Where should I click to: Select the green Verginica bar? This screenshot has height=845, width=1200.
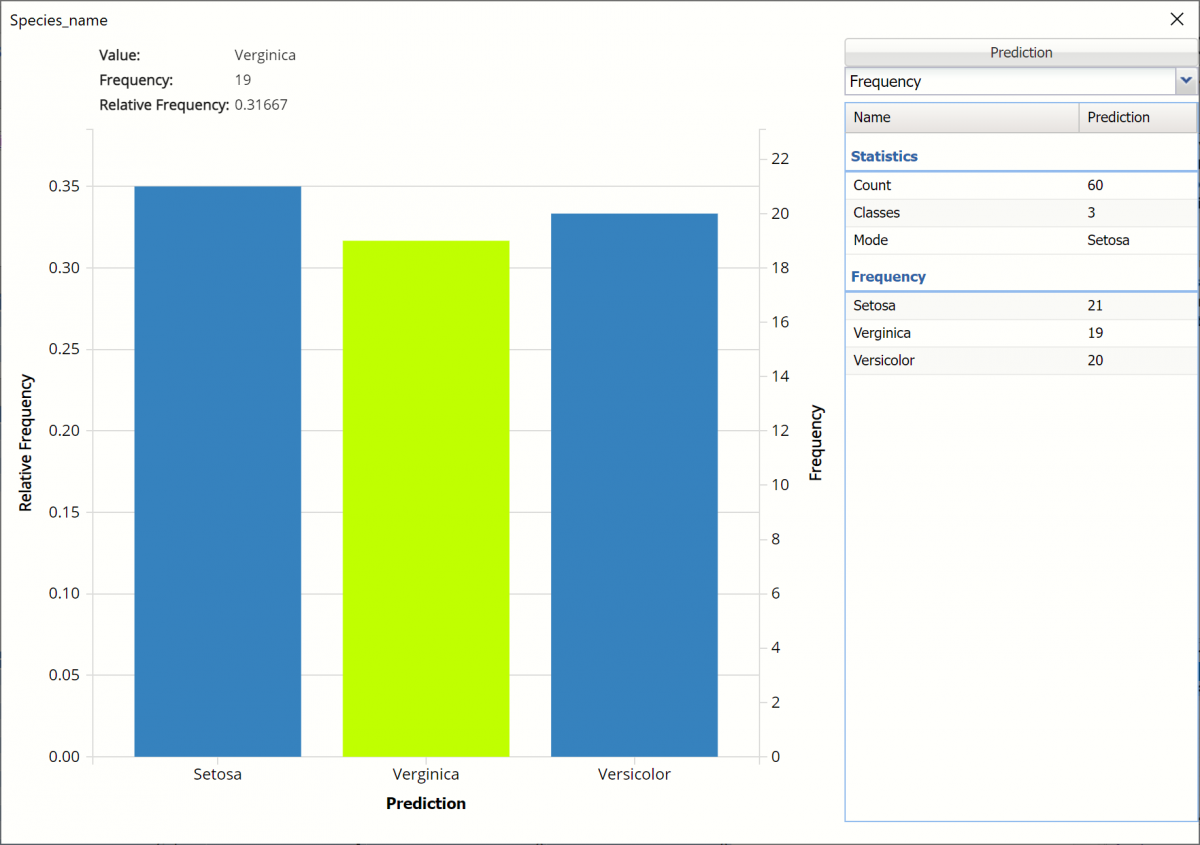(x=426, y=498)
